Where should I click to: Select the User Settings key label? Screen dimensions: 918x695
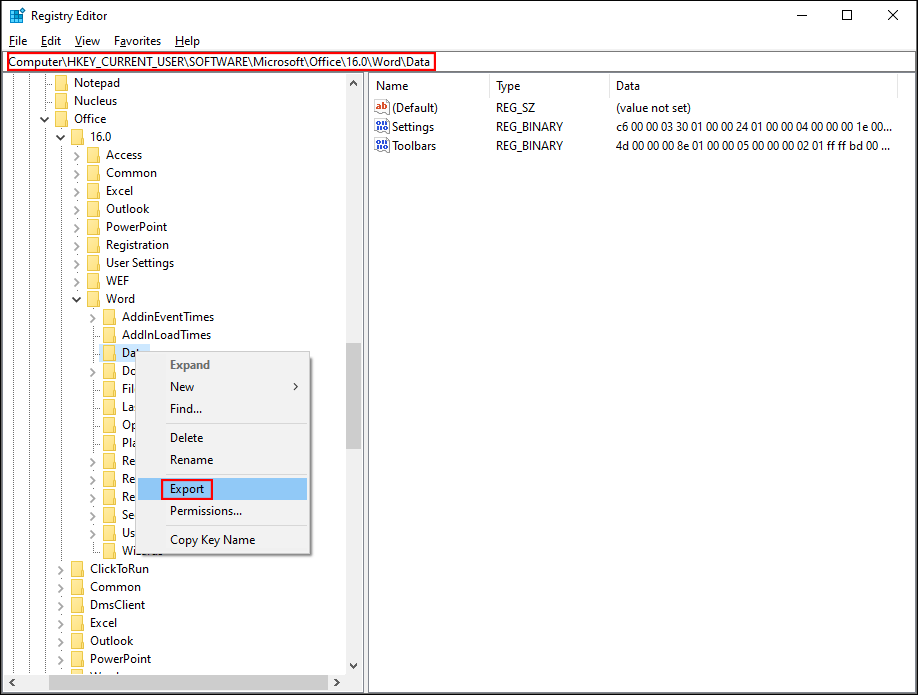[140, 263]
